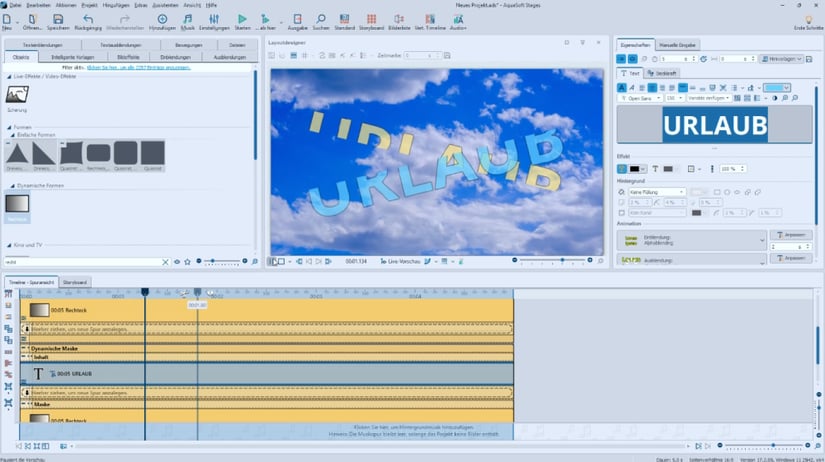Toggle favorites star in toolbox search bar
This screenshot has height=462, width=825.
pos(187,262)
